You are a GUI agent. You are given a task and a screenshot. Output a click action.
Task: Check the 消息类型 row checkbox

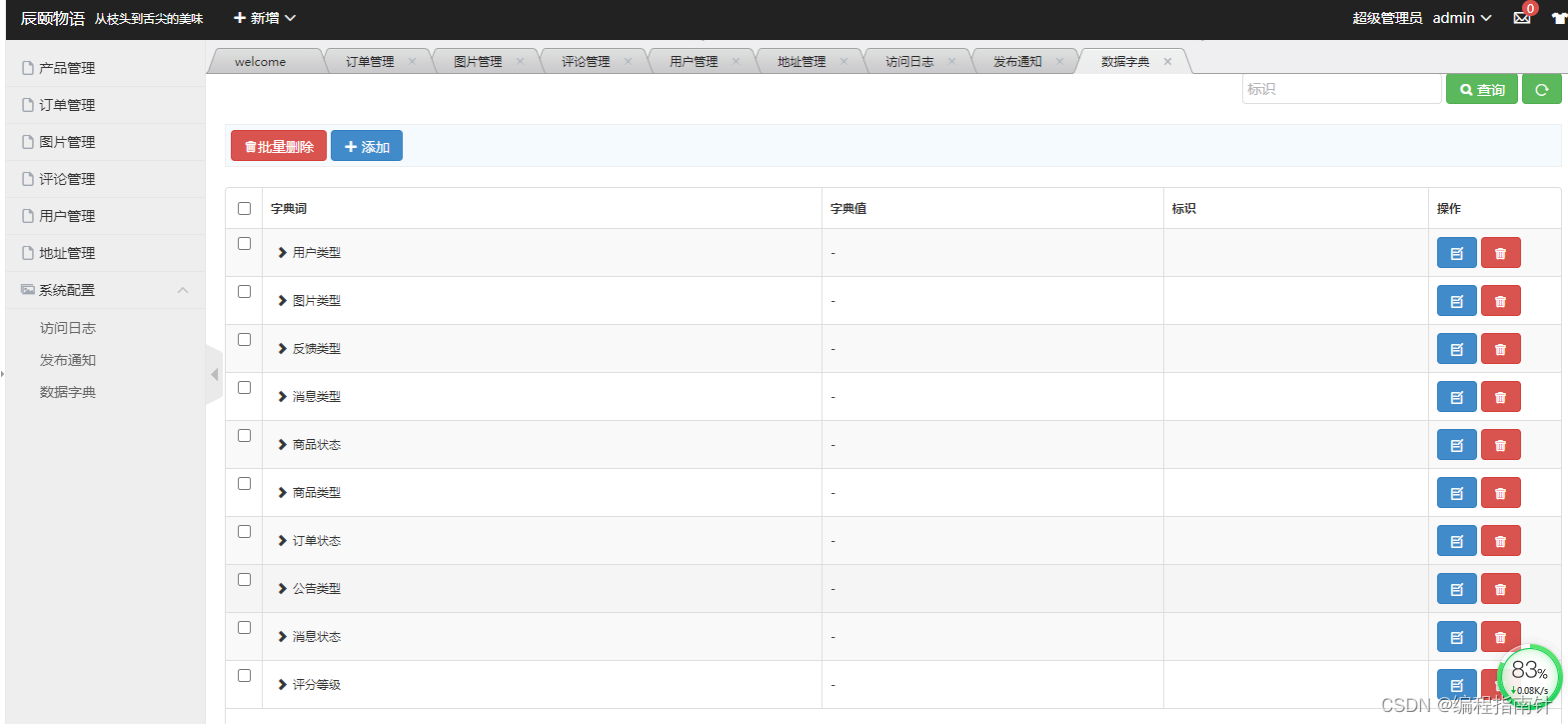coord(244,387)
